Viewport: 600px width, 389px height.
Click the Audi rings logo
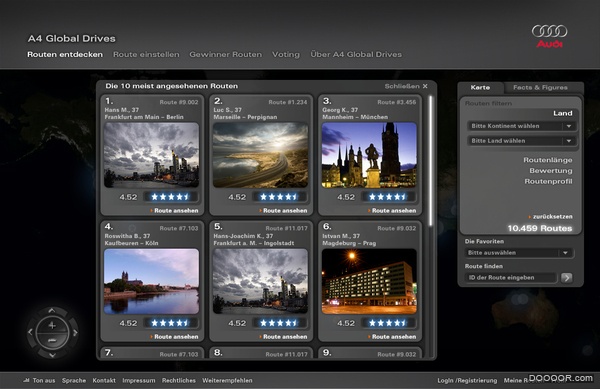point(549,36)
